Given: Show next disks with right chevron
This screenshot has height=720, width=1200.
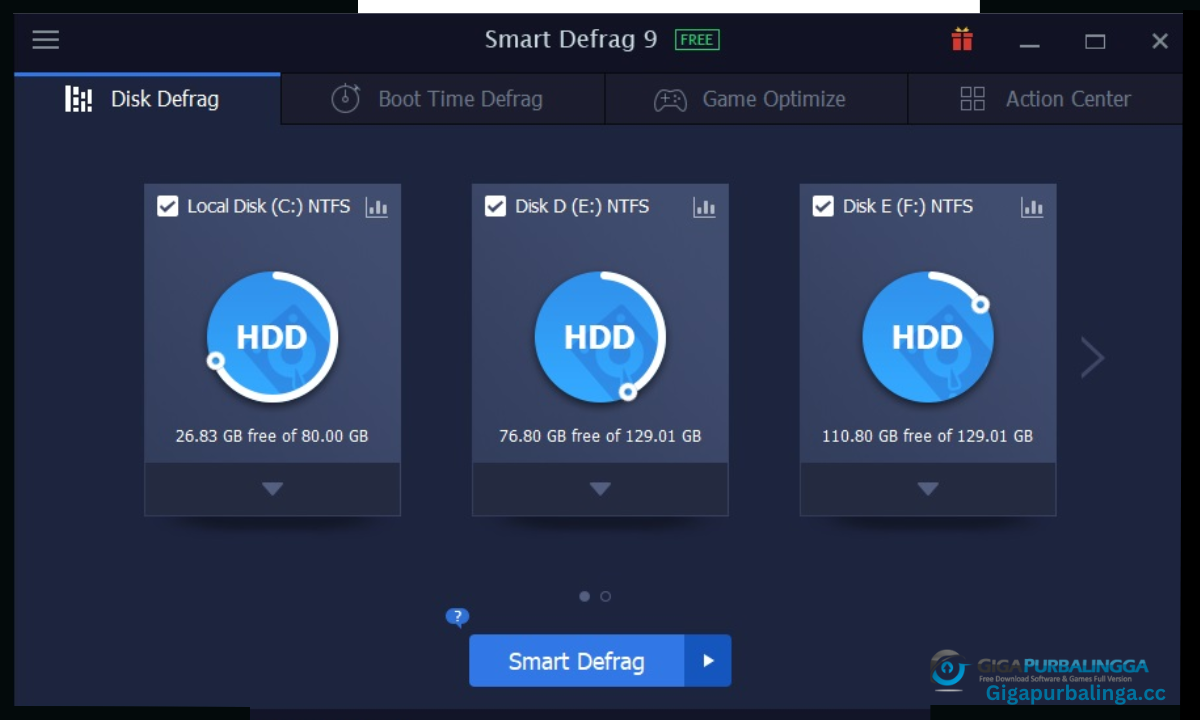Looking at the screenshot, I should click(x=1092, y=357).
